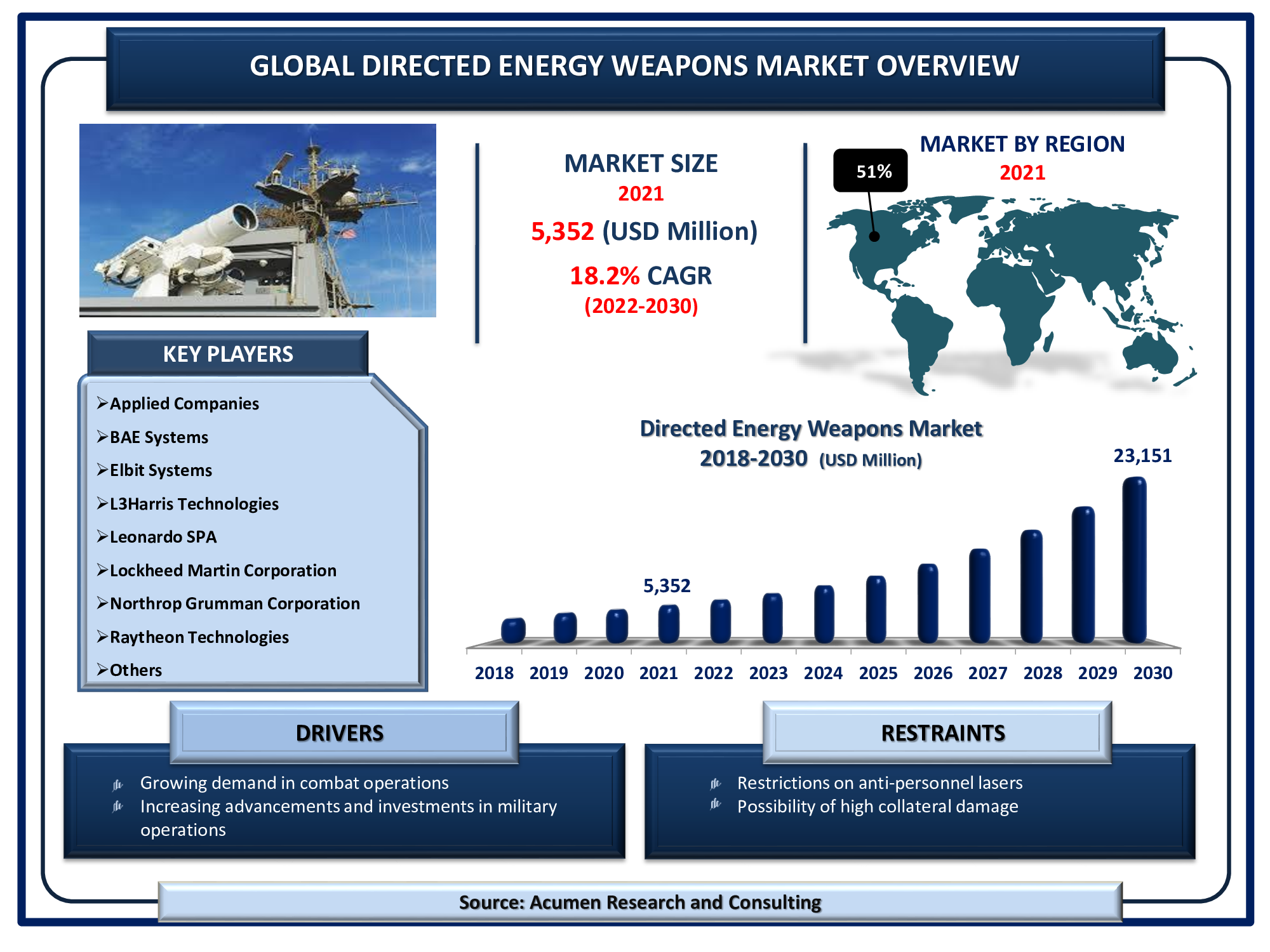The image size is (1270, 952).
Task: Click bullet icon beside 'Growing demand in combat'
Action: pyautogui.click(x=117, y=785)
